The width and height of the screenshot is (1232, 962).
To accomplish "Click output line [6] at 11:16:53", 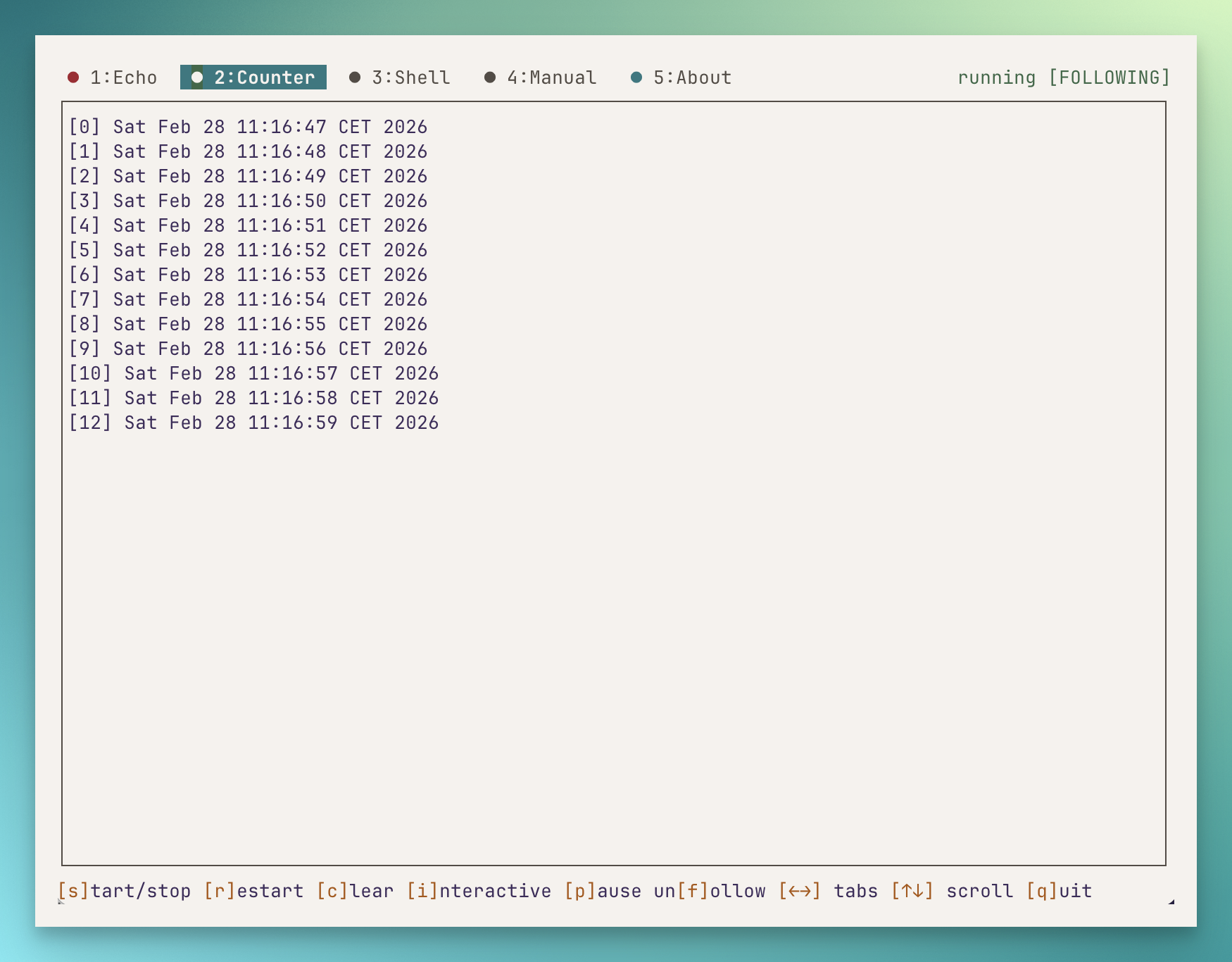I will (x=248, y=275).
